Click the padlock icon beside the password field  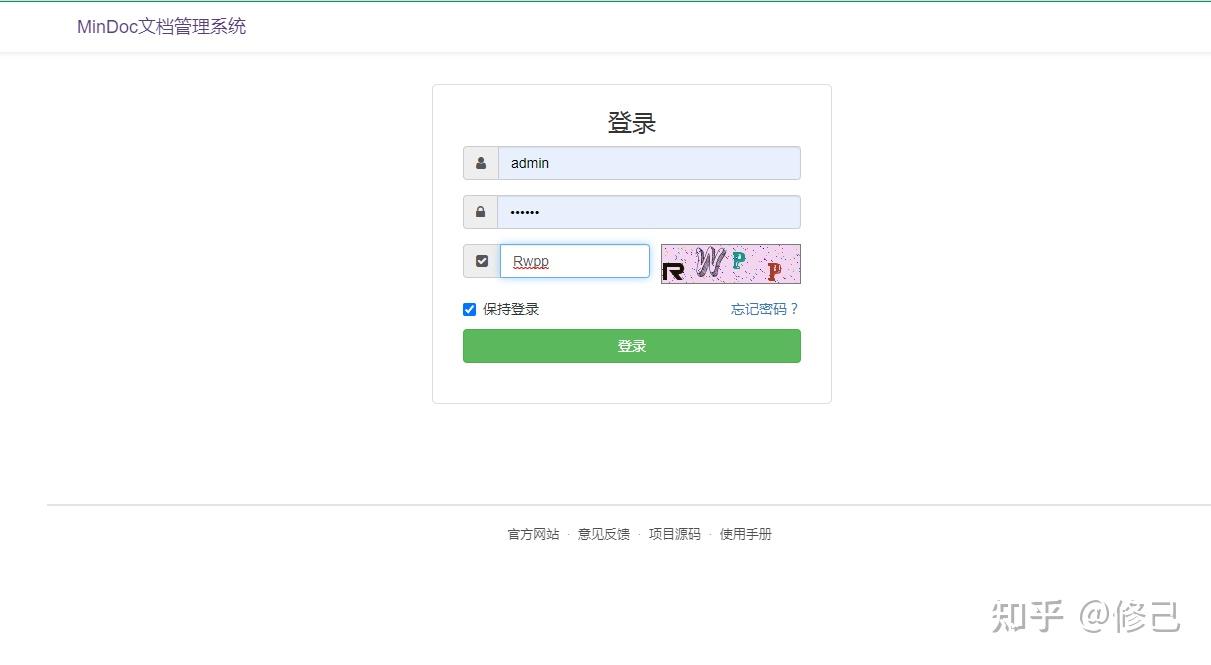[x=480, y=211]
